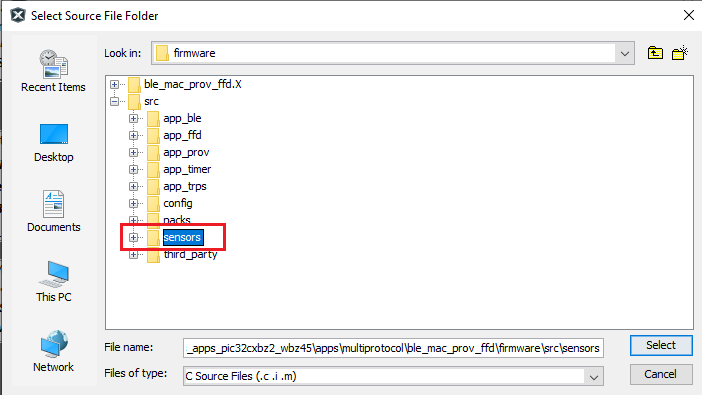The image size is (702, 395).
Task: Select the app_timer folder name
Action: [187, 169]
